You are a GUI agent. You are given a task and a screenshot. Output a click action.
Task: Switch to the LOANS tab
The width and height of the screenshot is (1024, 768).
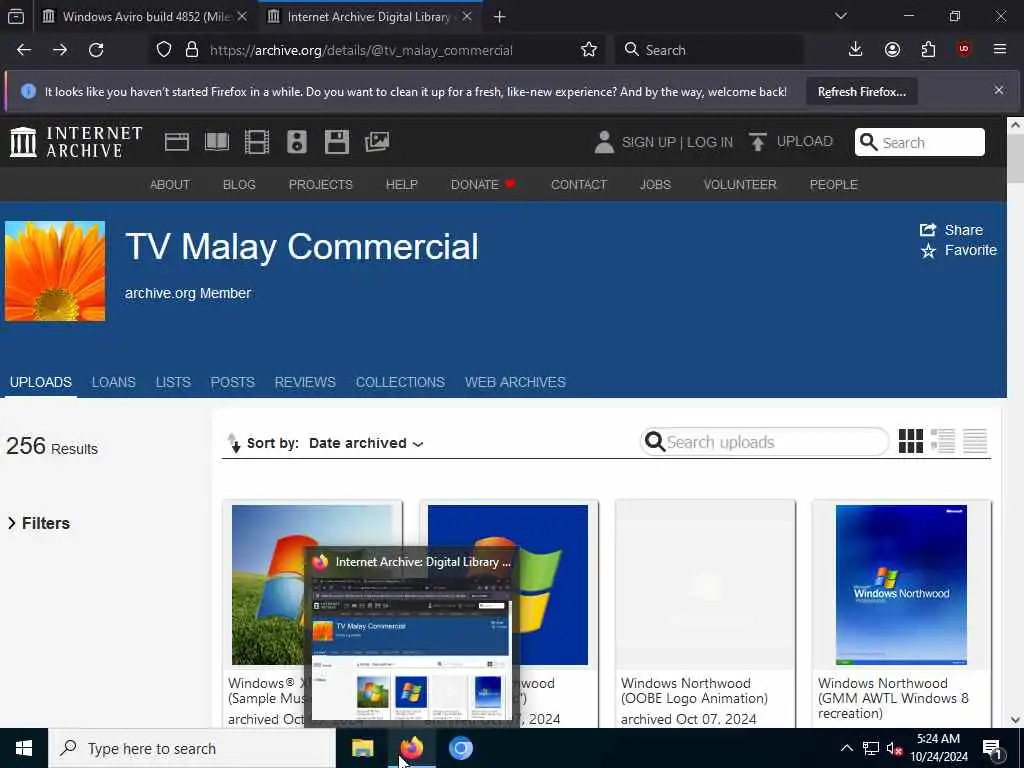114,382
